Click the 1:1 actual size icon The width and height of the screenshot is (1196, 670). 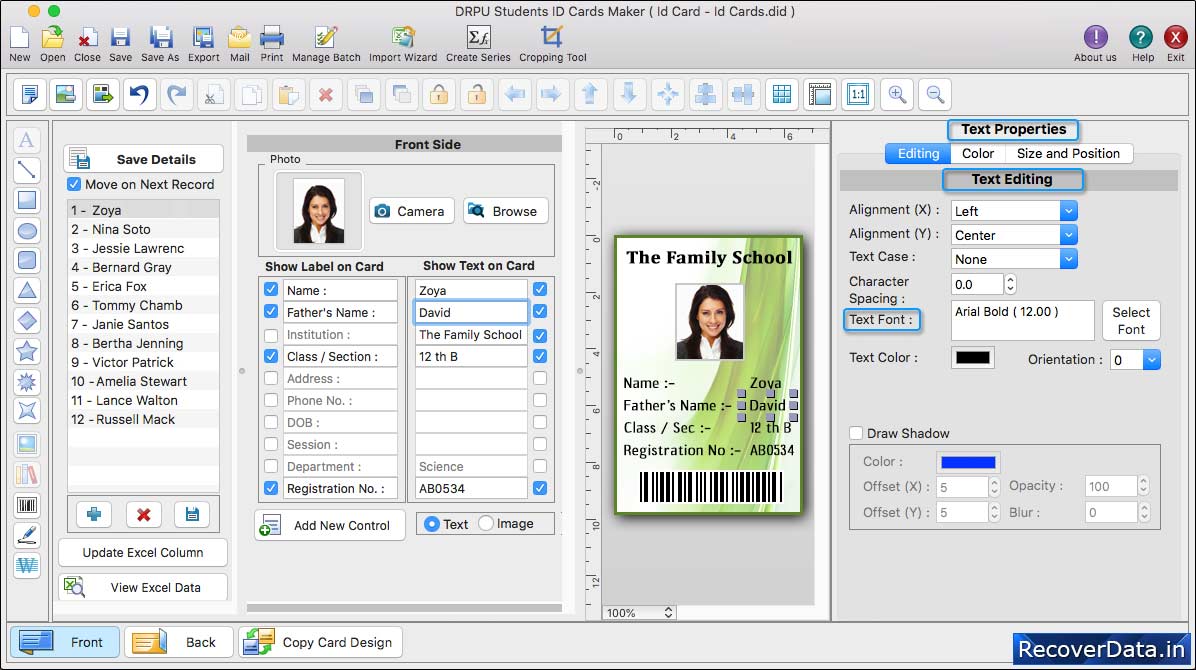click(858, 95)
